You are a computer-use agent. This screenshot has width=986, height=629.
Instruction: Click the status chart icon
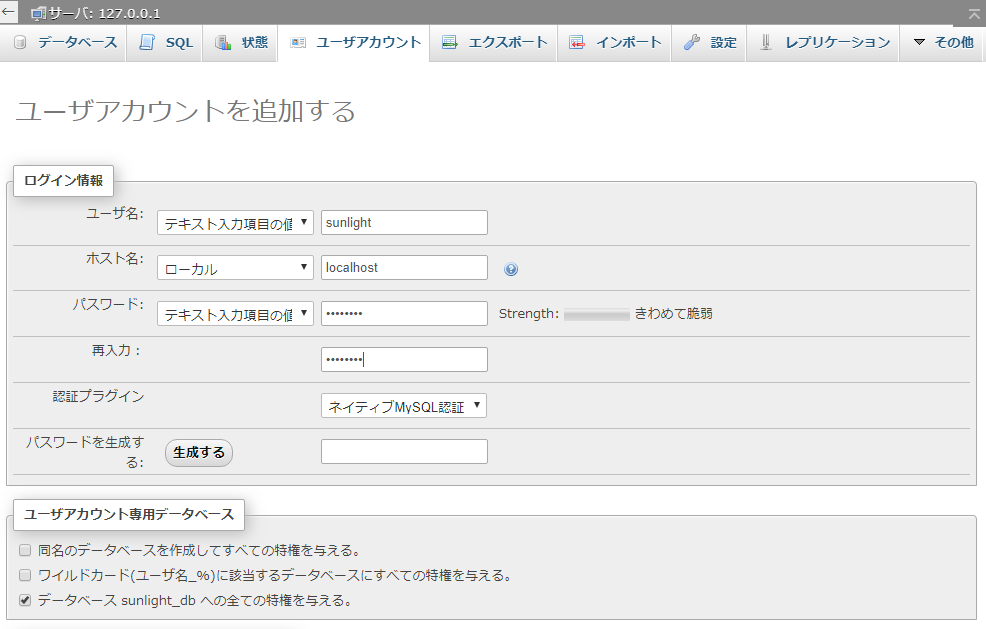[223, 43]
